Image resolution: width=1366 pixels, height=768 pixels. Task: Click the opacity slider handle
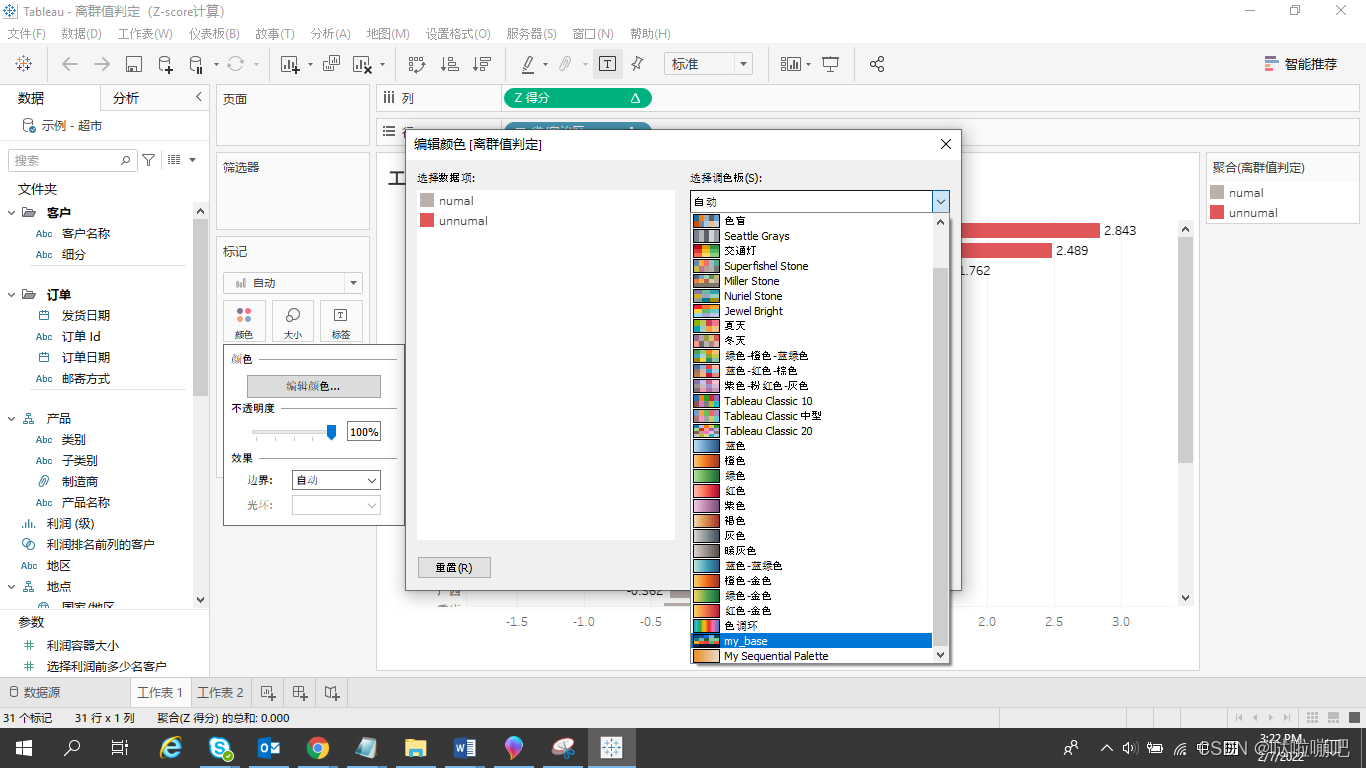[332, 432]
